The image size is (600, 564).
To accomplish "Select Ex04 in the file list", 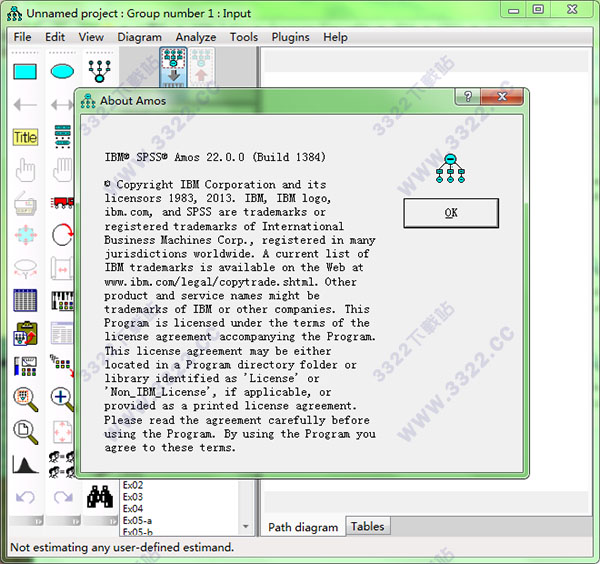I will click(x=133, y=509).
